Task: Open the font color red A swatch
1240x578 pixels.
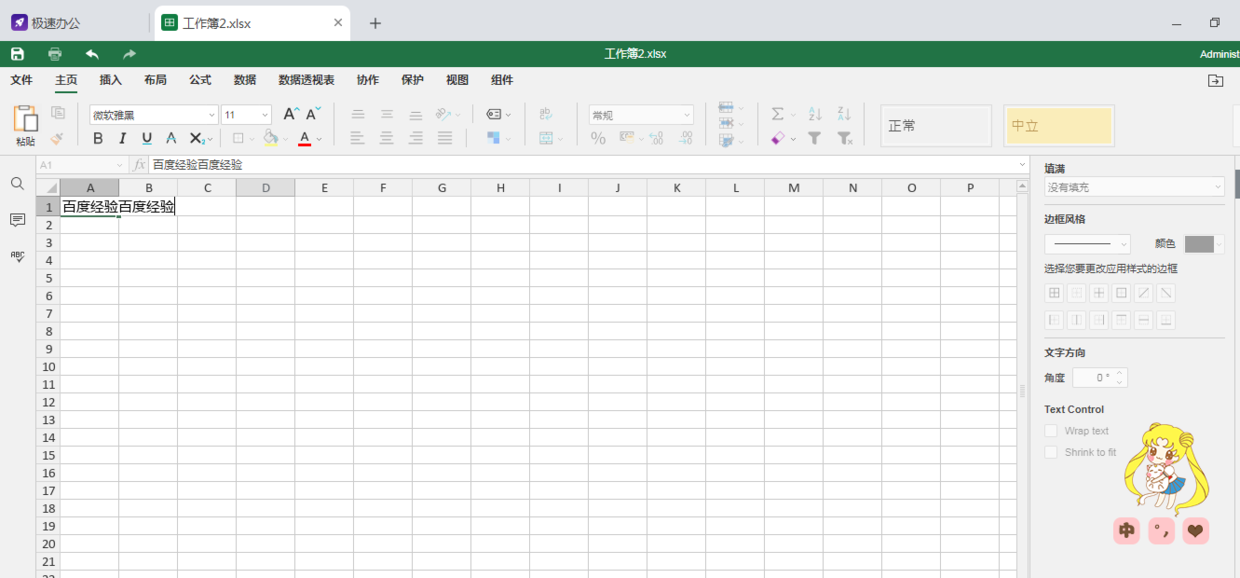Action: point(305,139)
